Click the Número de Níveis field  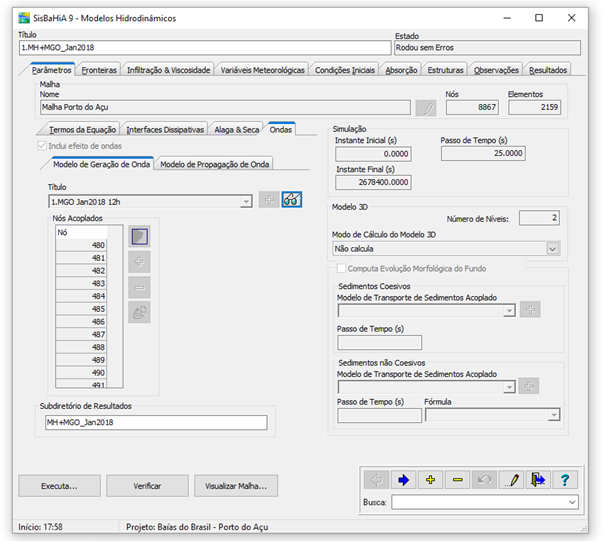(539, 218)
